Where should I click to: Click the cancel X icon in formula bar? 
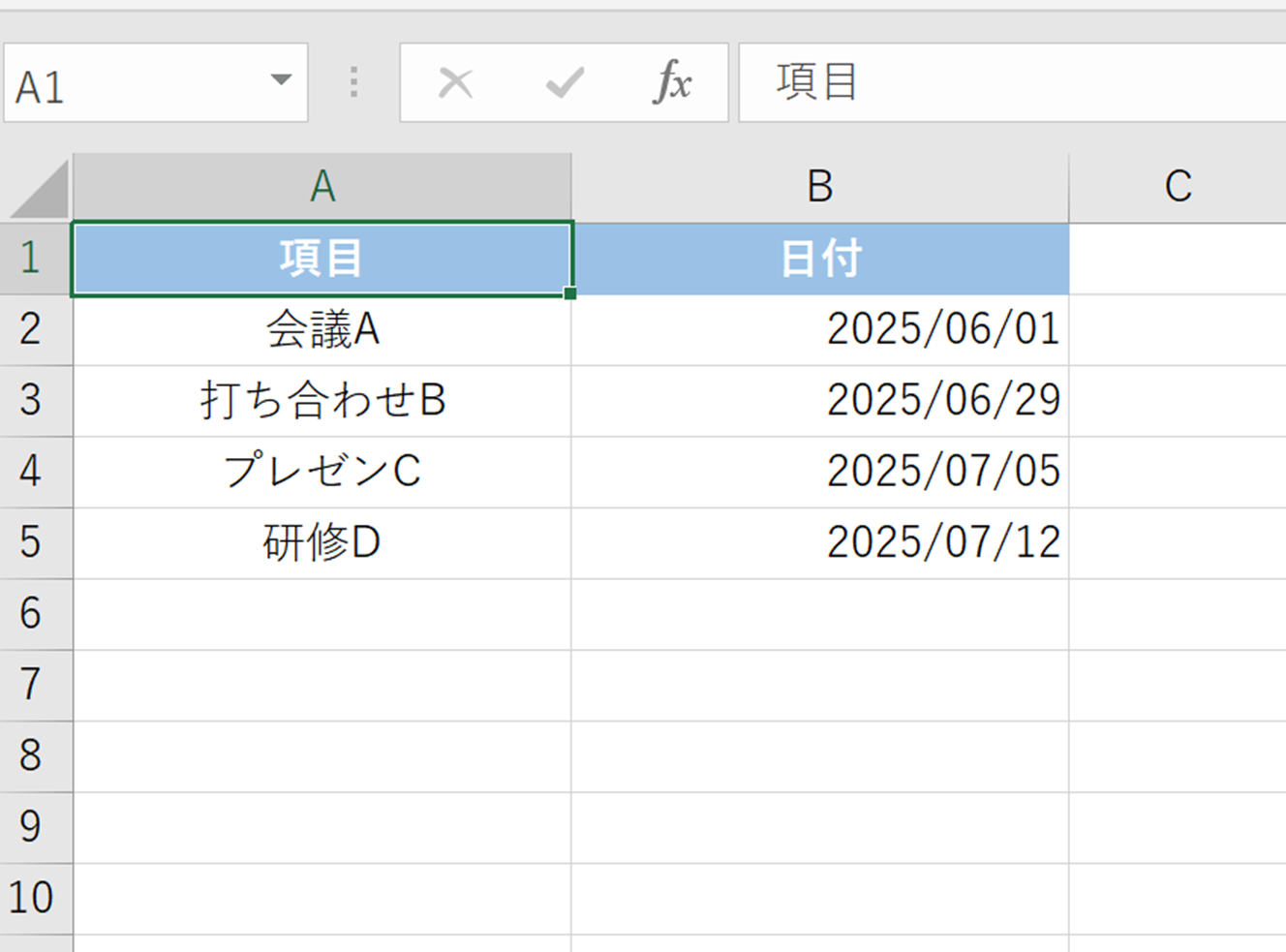pos(455,83)
